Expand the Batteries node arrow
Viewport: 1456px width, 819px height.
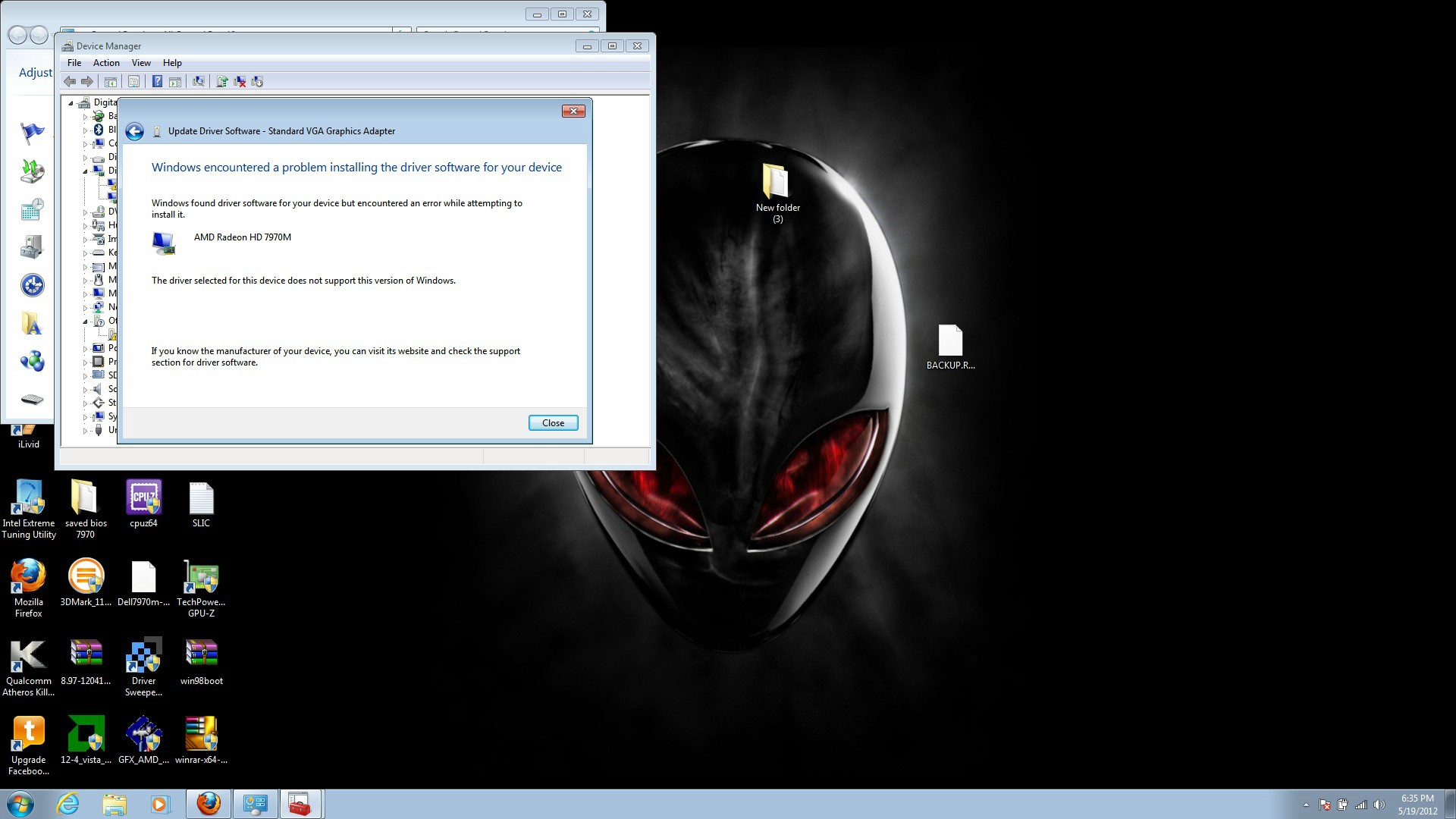point(85,117)
